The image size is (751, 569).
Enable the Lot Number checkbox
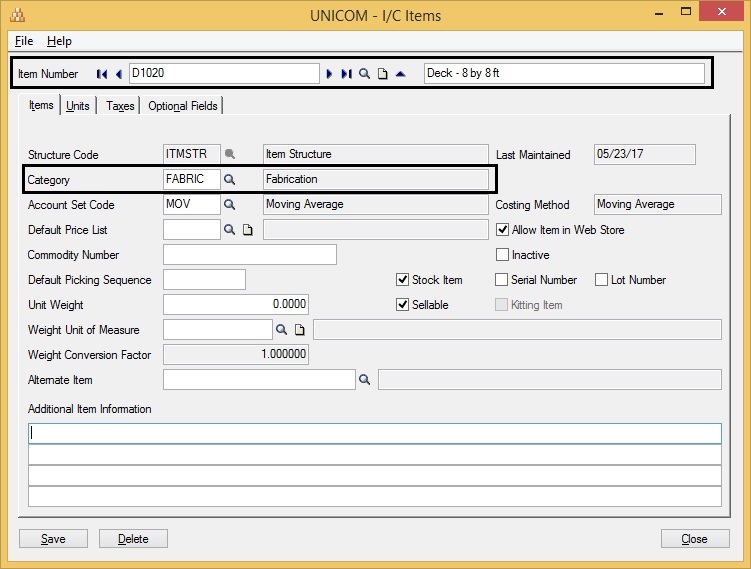[x=602, y=280]
